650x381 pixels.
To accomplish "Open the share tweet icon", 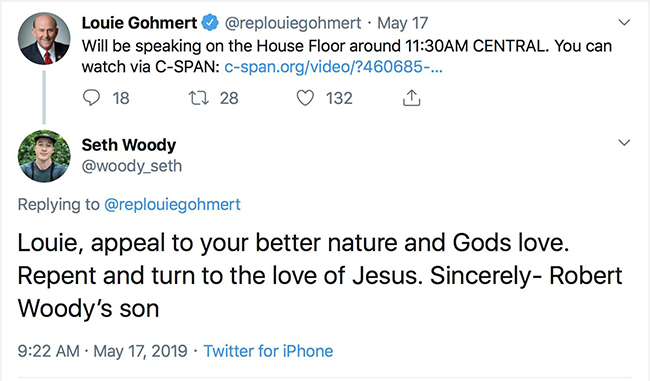I will [411, 98].
